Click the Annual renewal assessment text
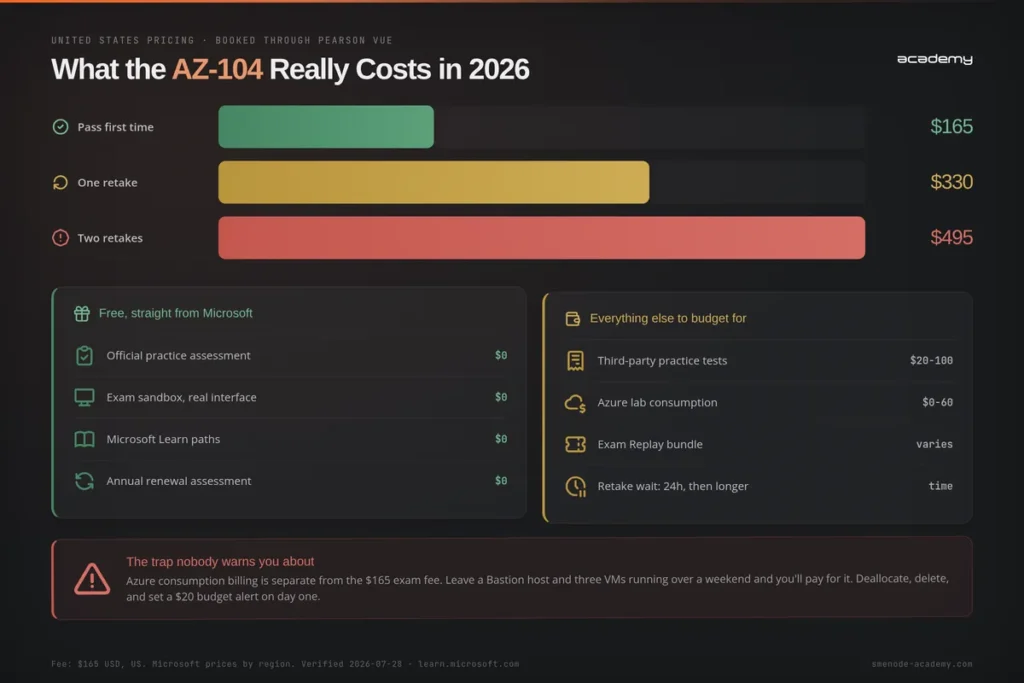 179,481
